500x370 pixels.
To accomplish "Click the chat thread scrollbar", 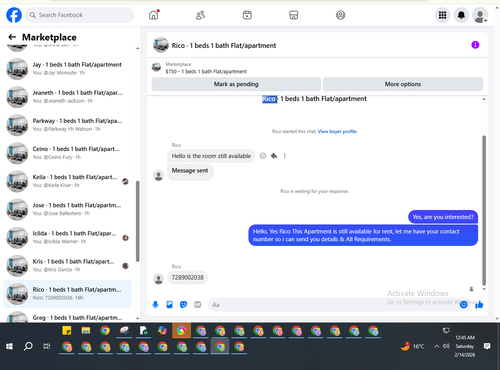I will coord(484,210).
